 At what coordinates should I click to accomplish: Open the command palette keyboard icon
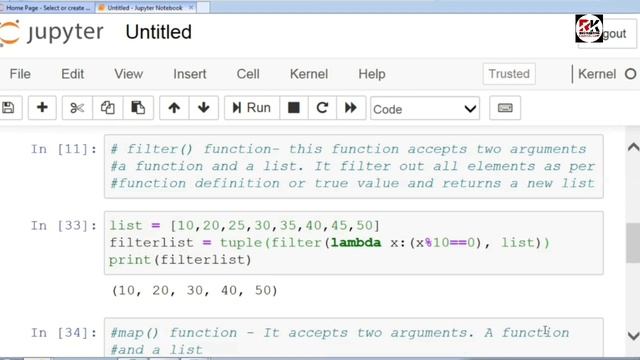[x=505, y=108]
